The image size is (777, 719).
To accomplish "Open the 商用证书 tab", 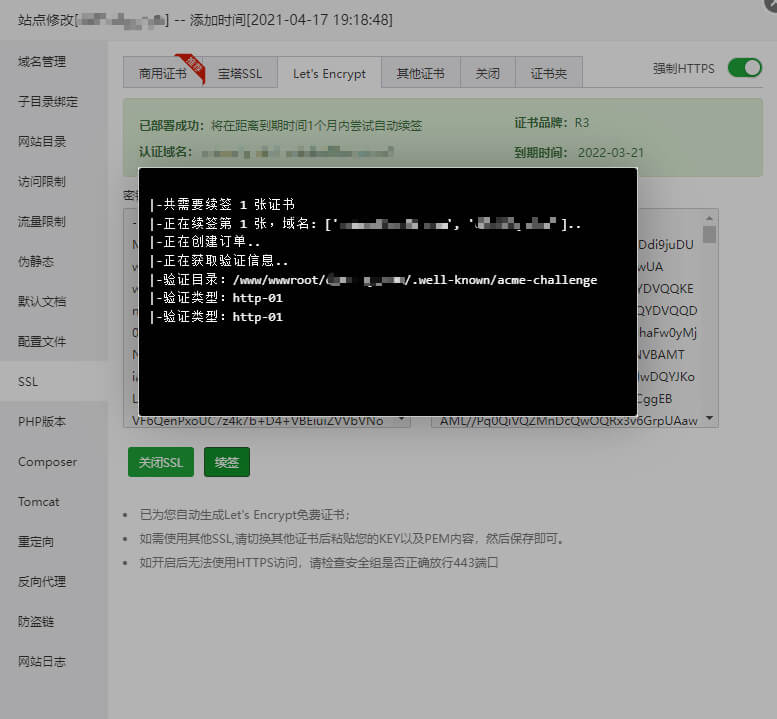I will 162,73.
